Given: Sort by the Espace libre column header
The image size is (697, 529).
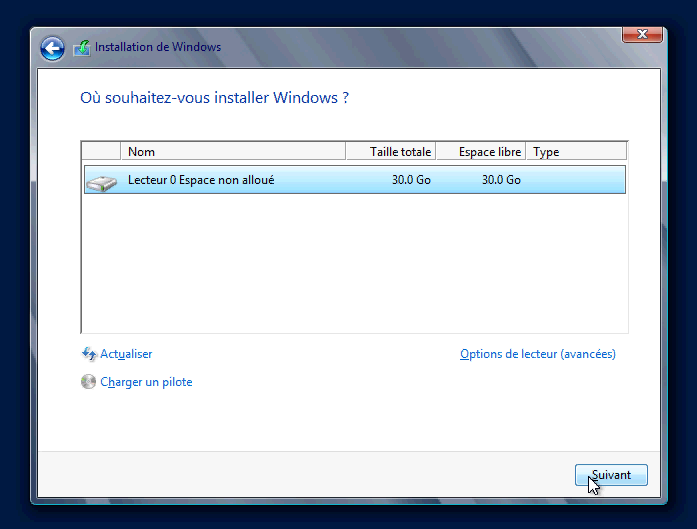Looking at the screenshot, I should (x=481, y=152).
